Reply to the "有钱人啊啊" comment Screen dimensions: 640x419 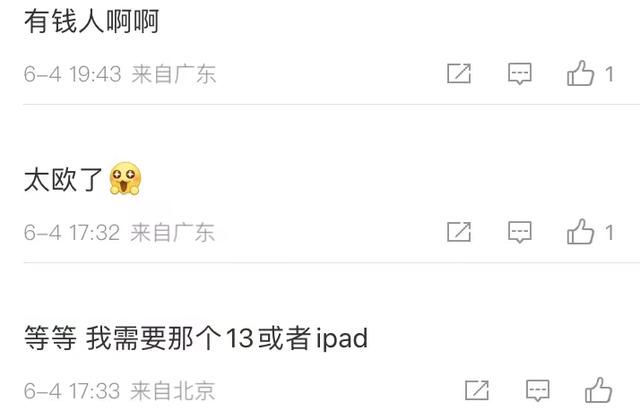520,74
